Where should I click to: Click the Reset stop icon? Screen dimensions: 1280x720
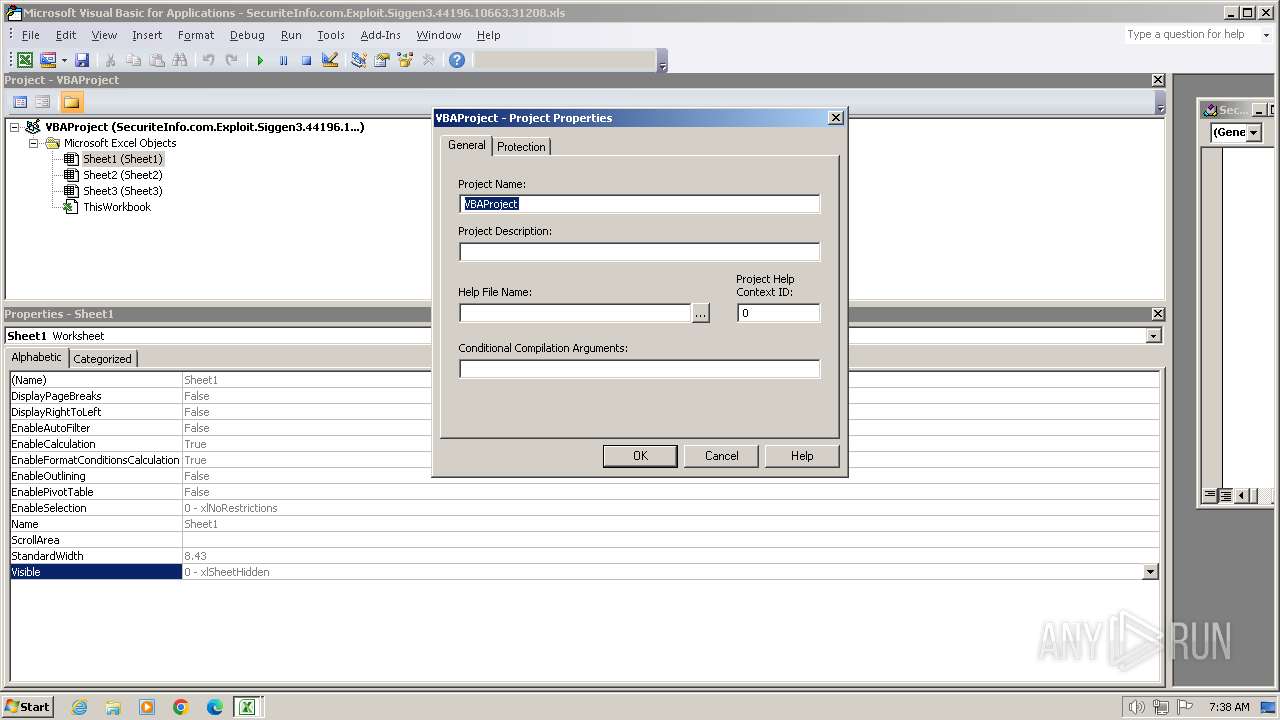[306, 61]
